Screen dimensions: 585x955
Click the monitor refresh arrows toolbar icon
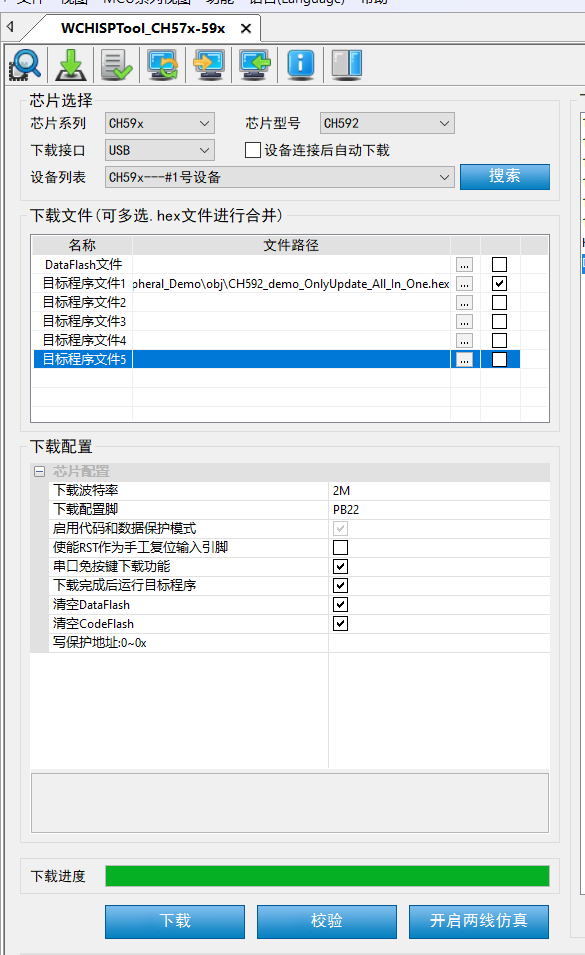pos(163,65)
